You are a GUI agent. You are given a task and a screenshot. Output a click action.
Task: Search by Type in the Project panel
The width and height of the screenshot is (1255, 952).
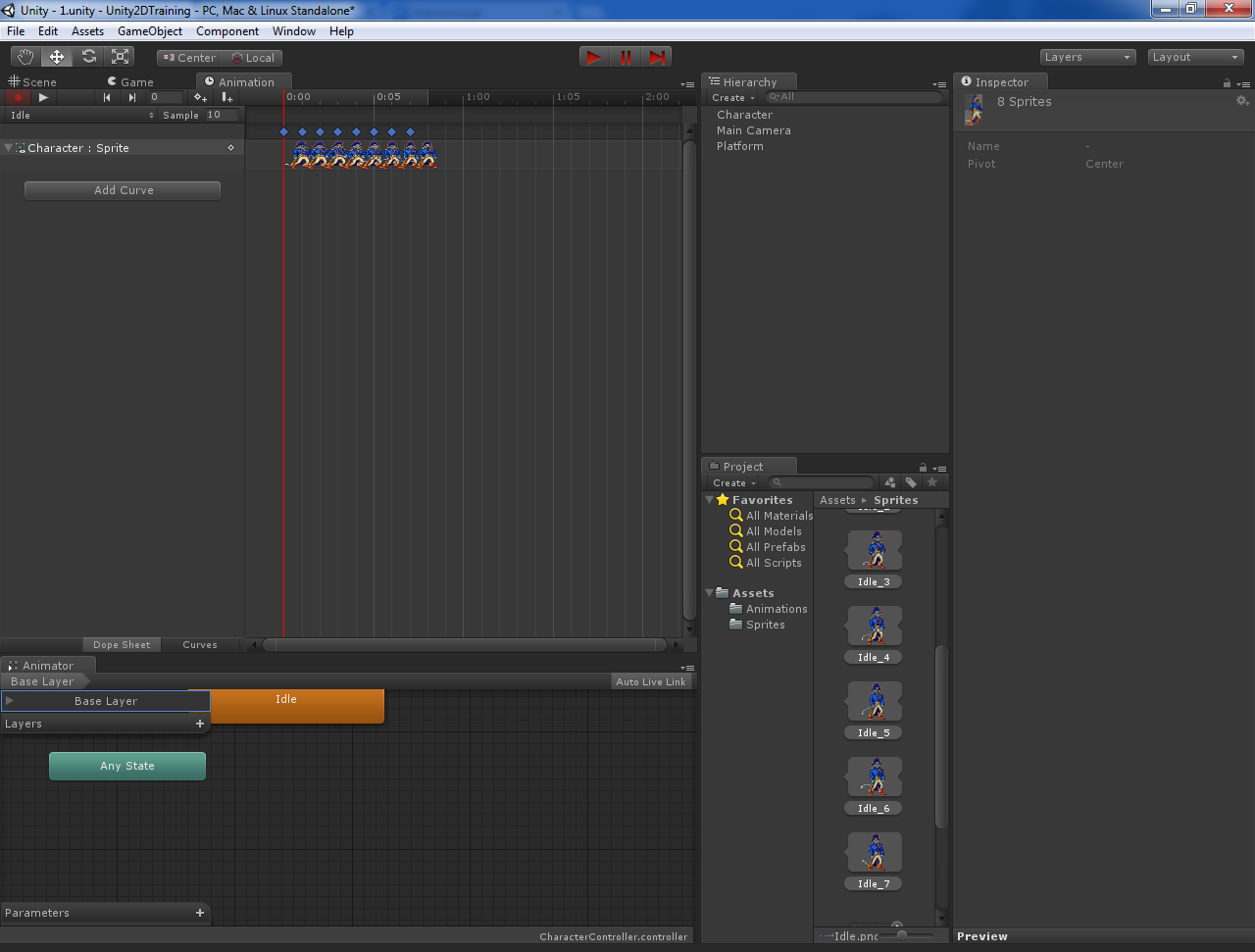pos(889,482)
